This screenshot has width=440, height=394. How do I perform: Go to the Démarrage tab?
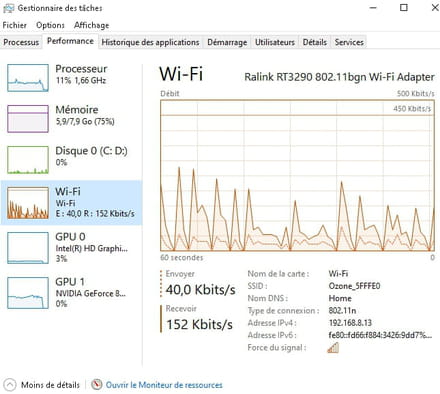point(227,42)
